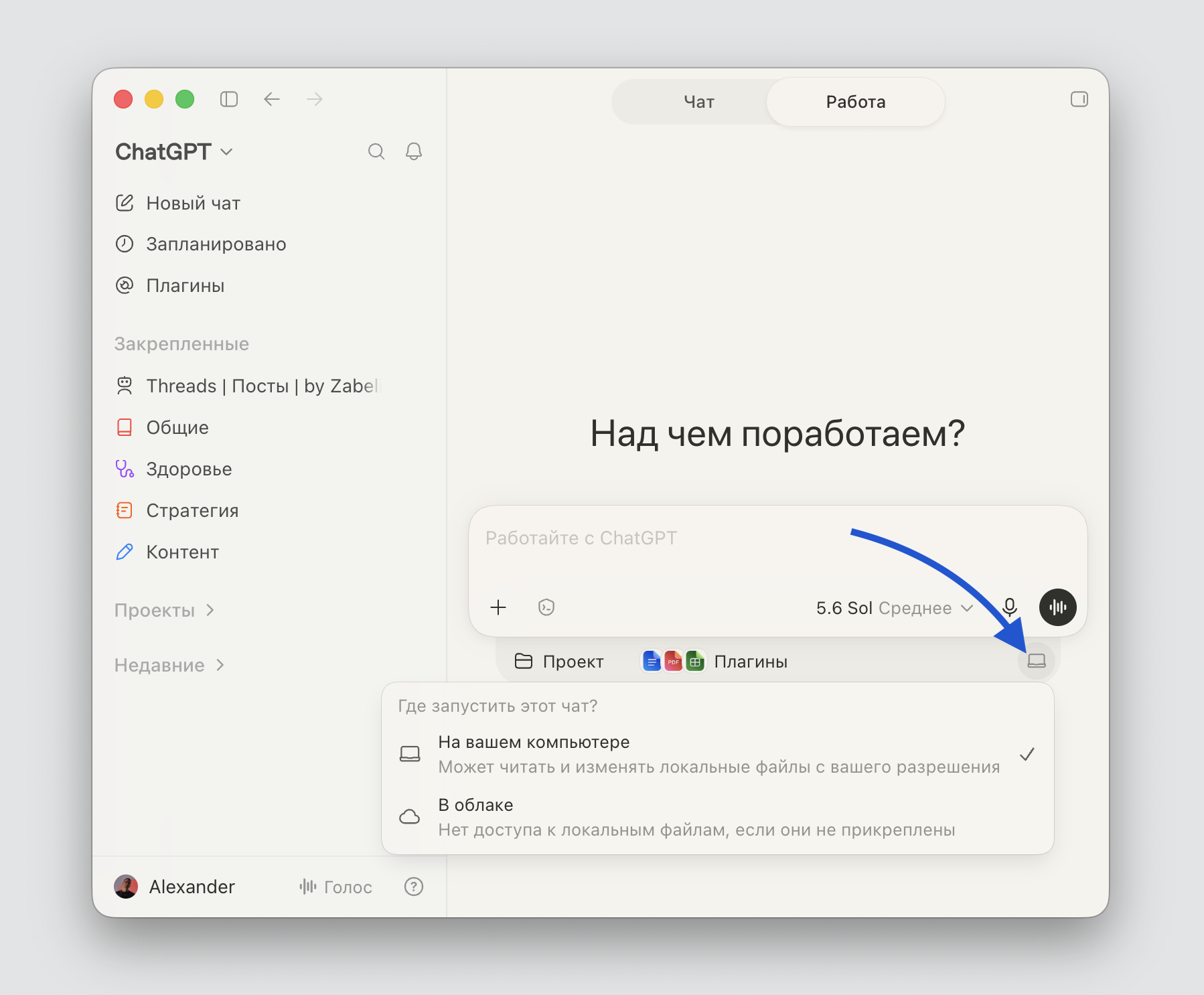Open the ChatGPT title dropdown
Screen dimensions: 1204x995
[174, 152]
